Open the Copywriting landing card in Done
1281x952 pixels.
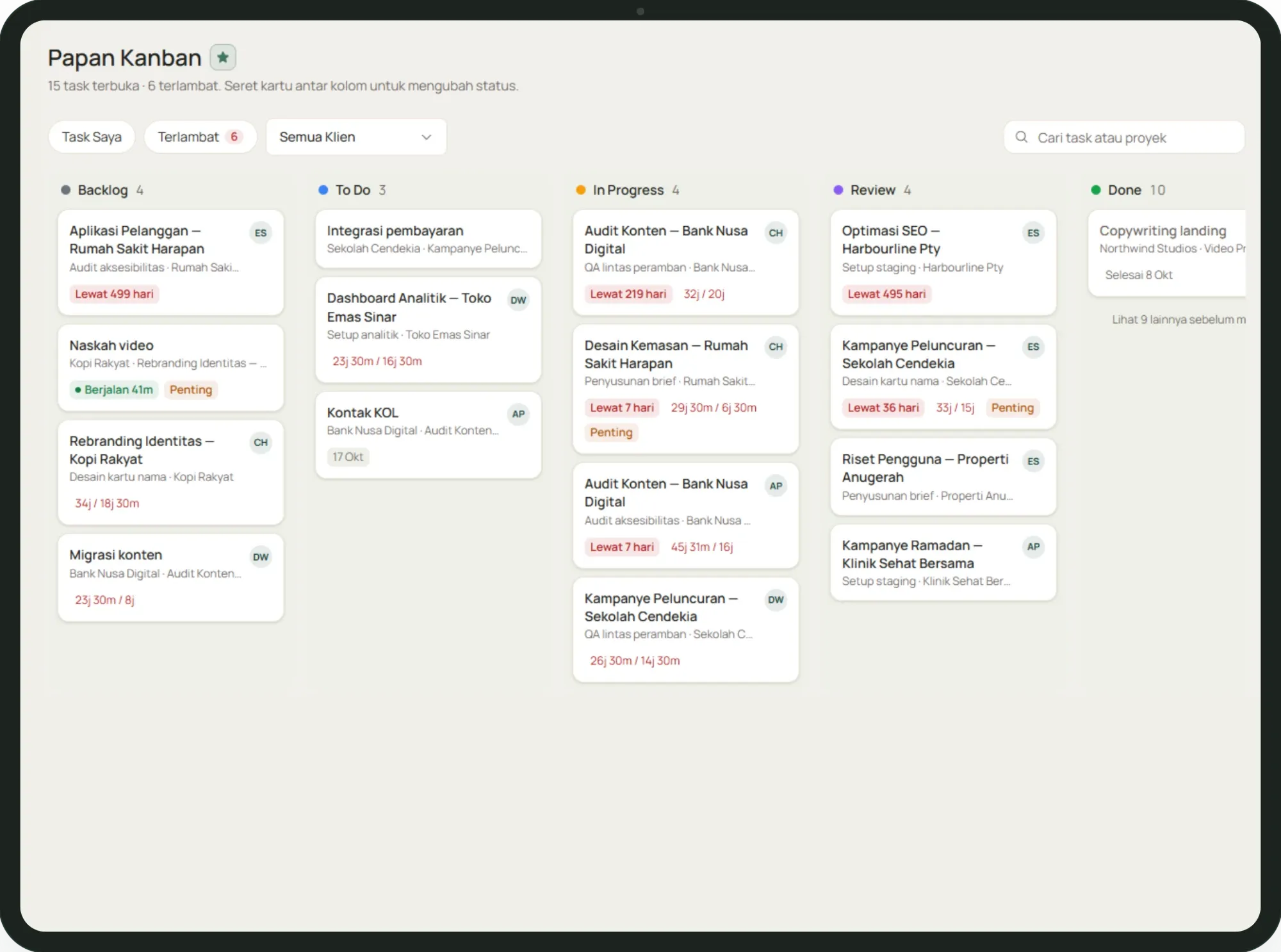1167,253
